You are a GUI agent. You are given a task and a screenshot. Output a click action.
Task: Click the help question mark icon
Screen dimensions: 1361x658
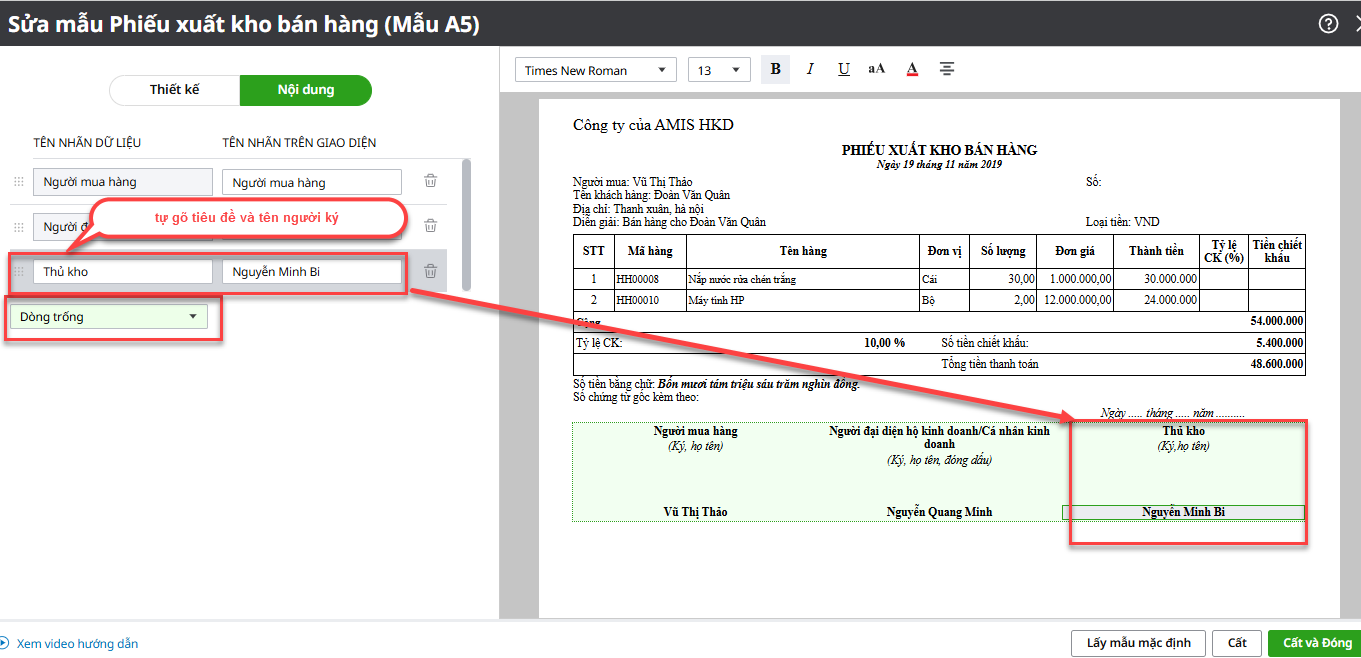pos(1328,24)
